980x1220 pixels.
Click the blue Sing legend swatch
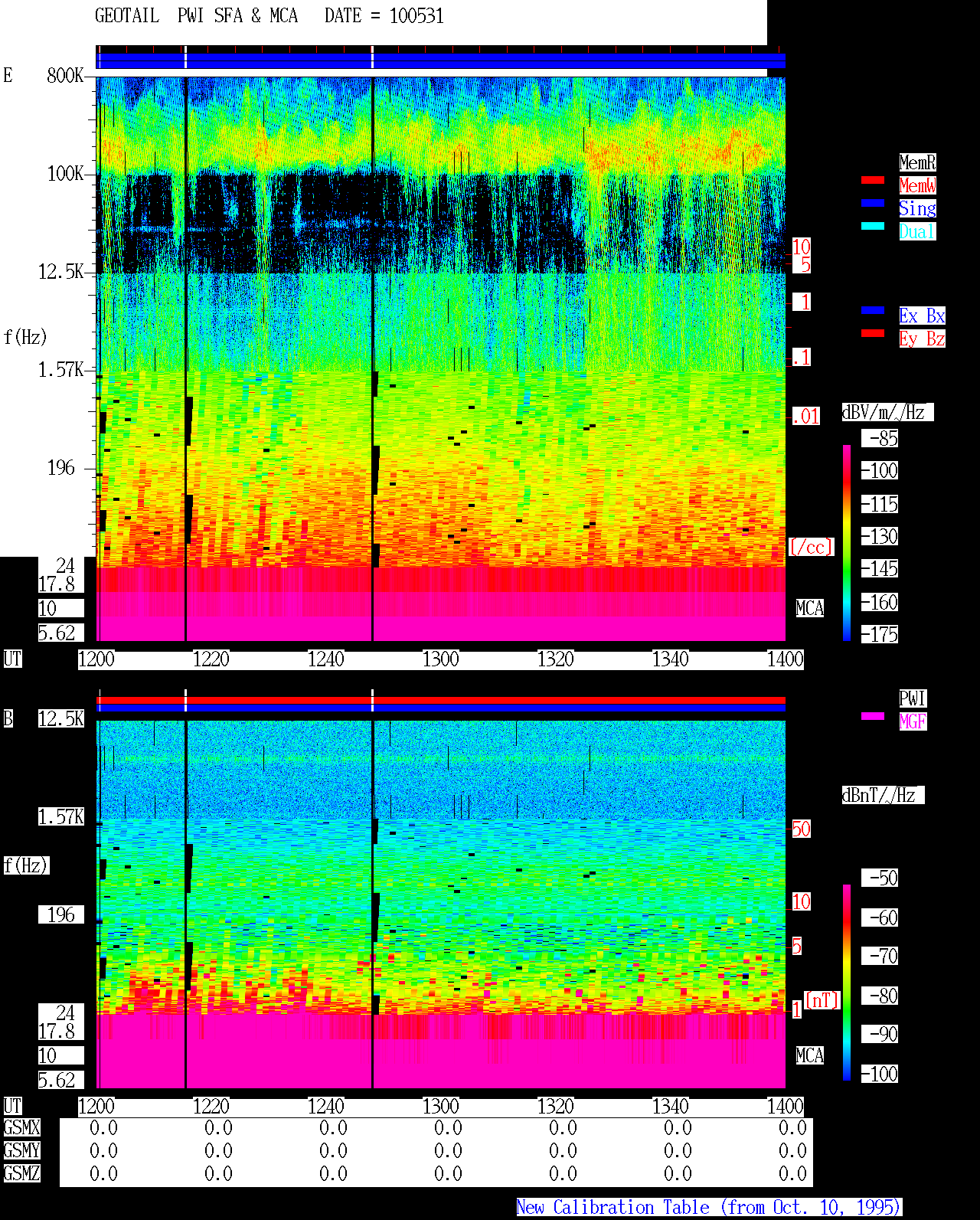(x=873, y=203)
